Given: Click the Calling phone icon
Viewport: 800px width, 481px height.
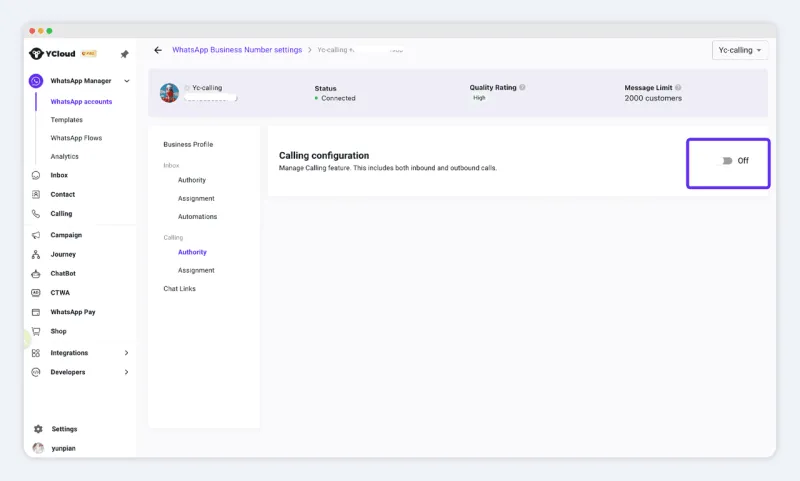Looking at the screenshot, I should coord(36,214).
